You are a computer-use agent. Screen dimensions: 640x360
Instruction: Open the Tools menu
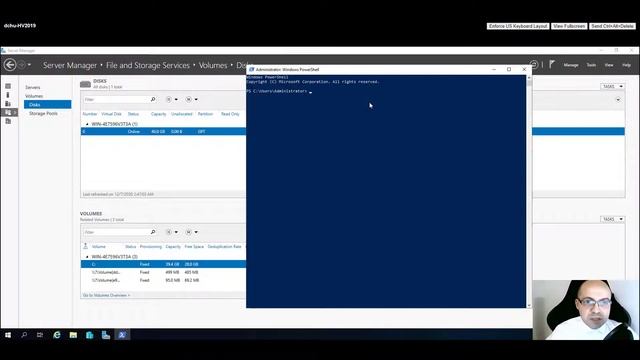591,65
